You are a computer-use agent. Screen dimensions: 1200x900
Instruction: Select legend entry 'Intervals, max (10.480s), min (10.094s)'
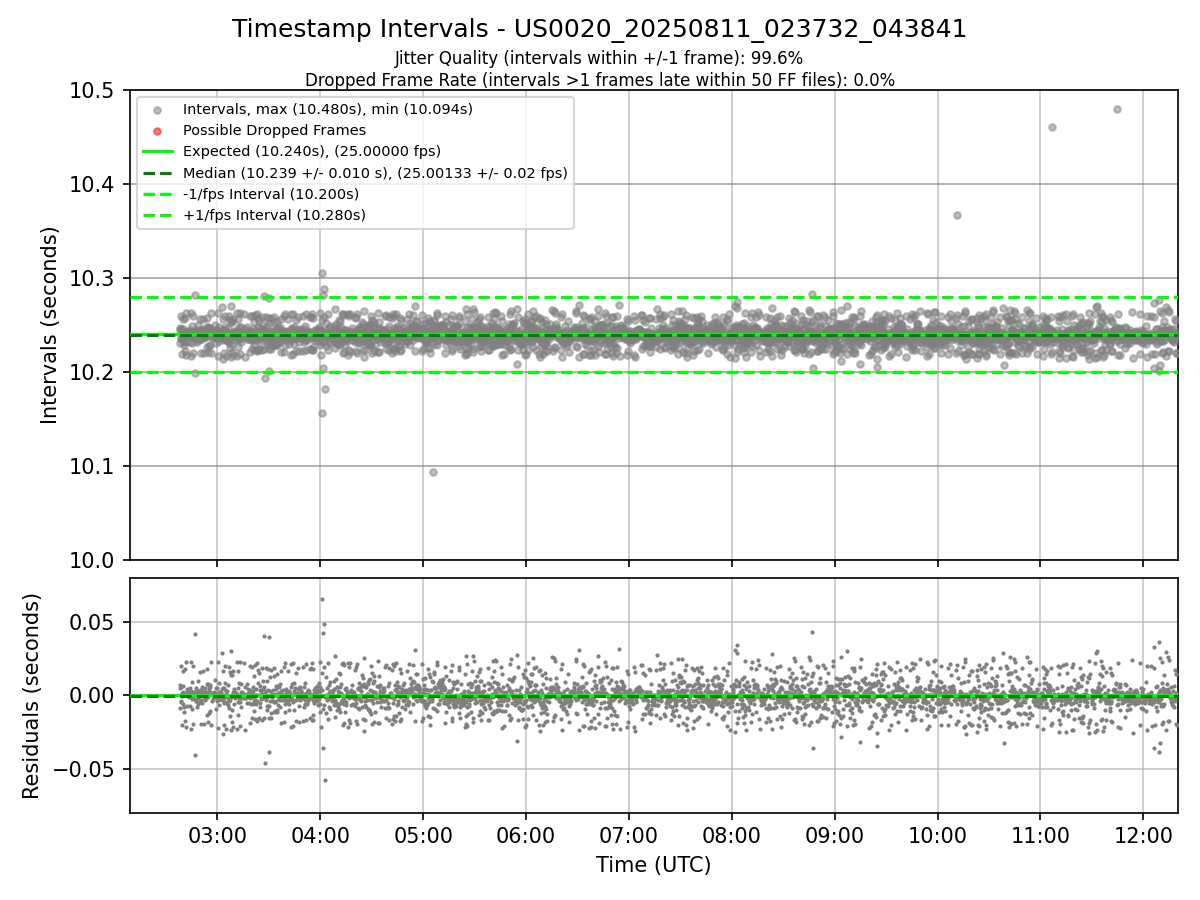click(328, 108)
